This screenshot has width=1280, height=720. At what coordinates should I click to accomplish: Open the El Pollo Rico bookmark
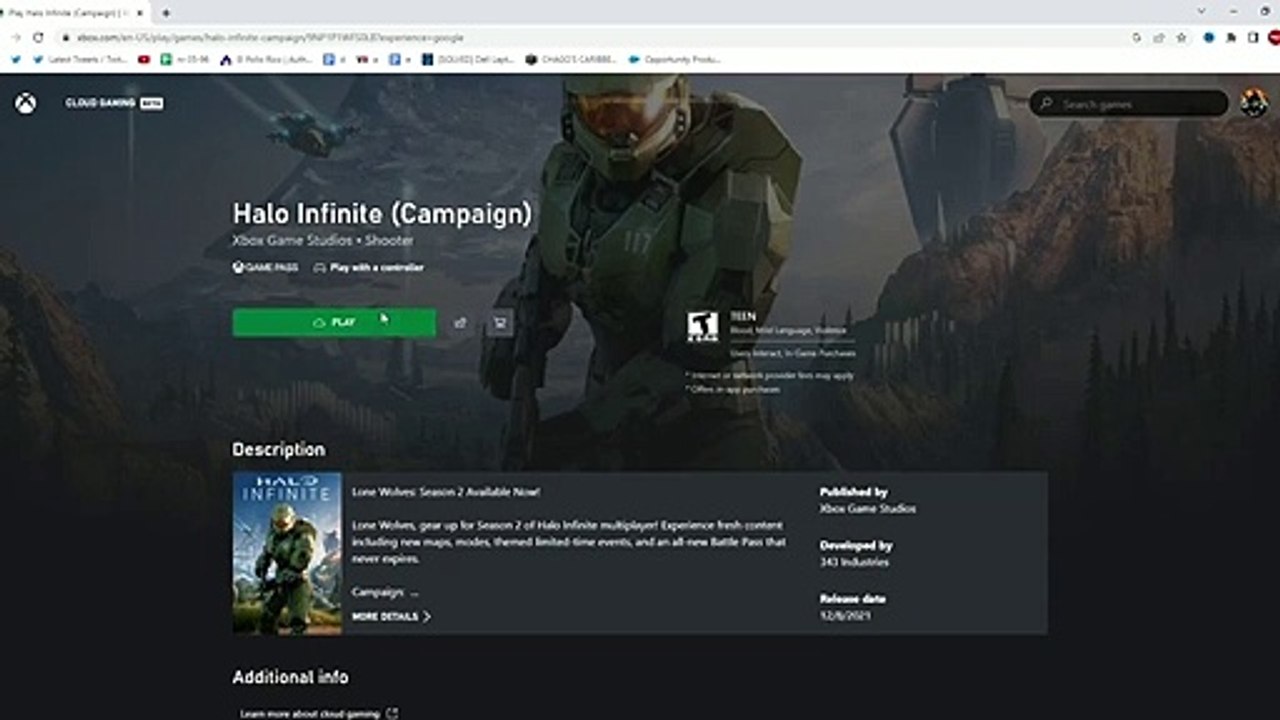(266, 59)
